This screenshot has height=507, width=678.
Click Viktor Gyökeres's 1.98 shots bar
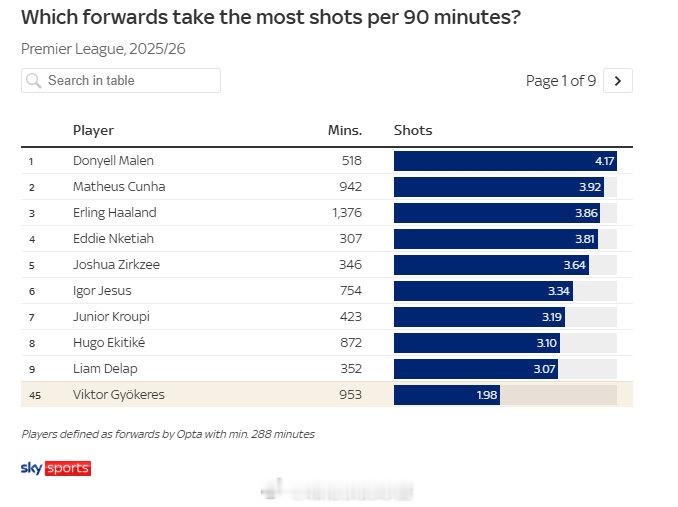[x=446, y=395]
